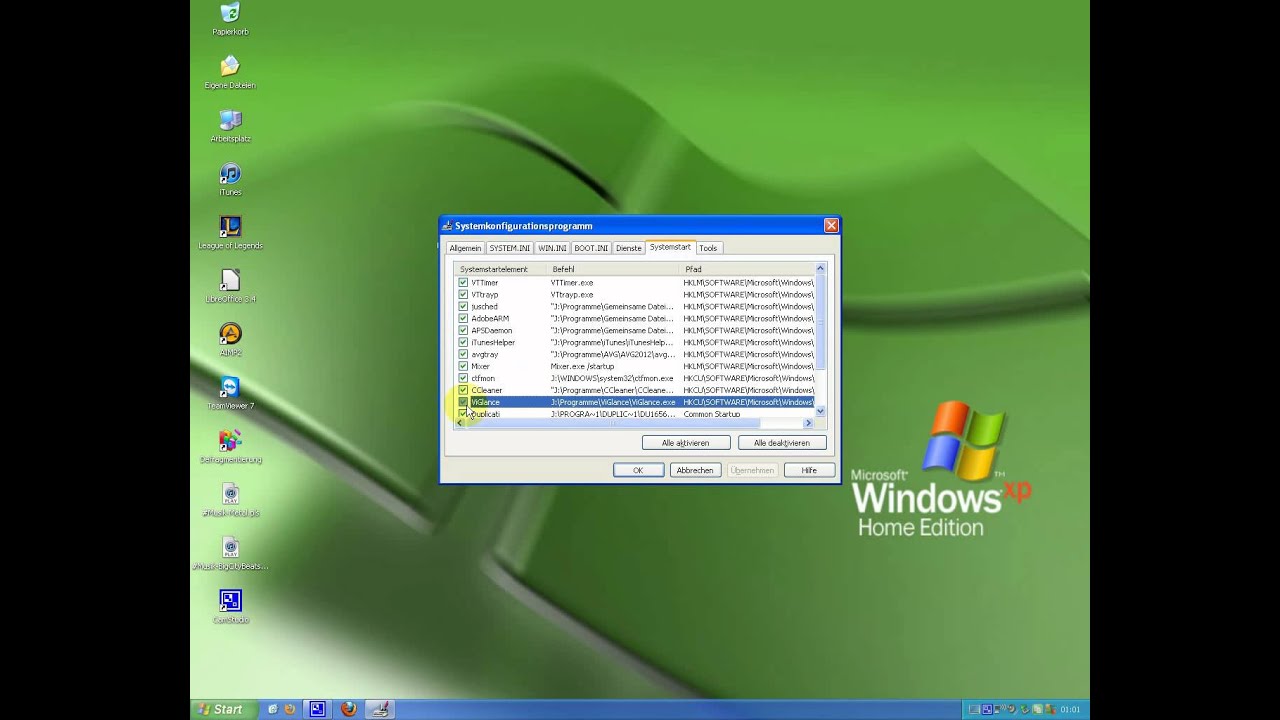Viewport: 1280px width, 720px height.
Task: Click the 'VTTimer.exe' command cell
Action: [572, 283]
